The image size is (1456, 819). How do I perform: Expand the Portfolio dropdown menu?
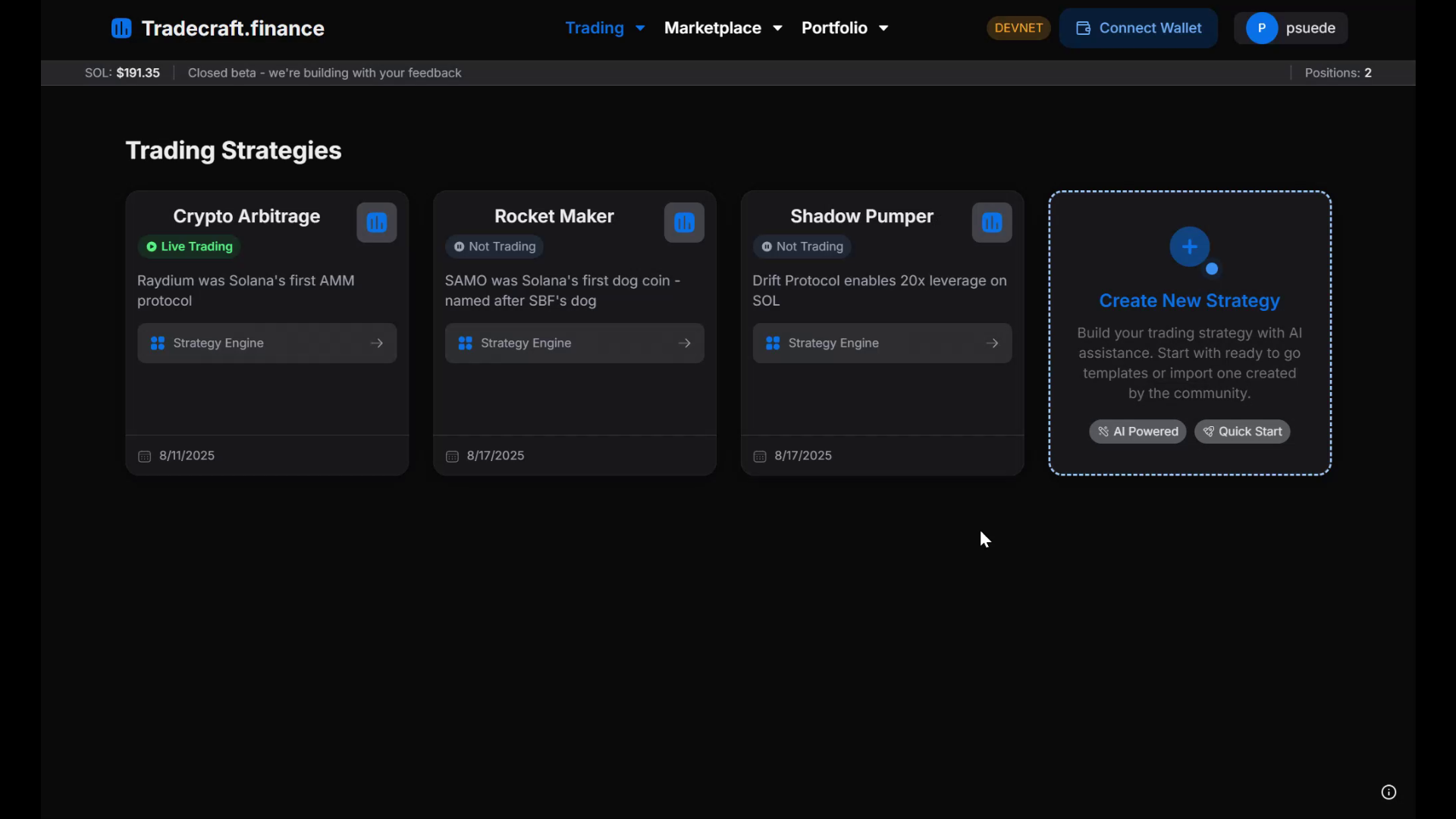tap(844, 29)
